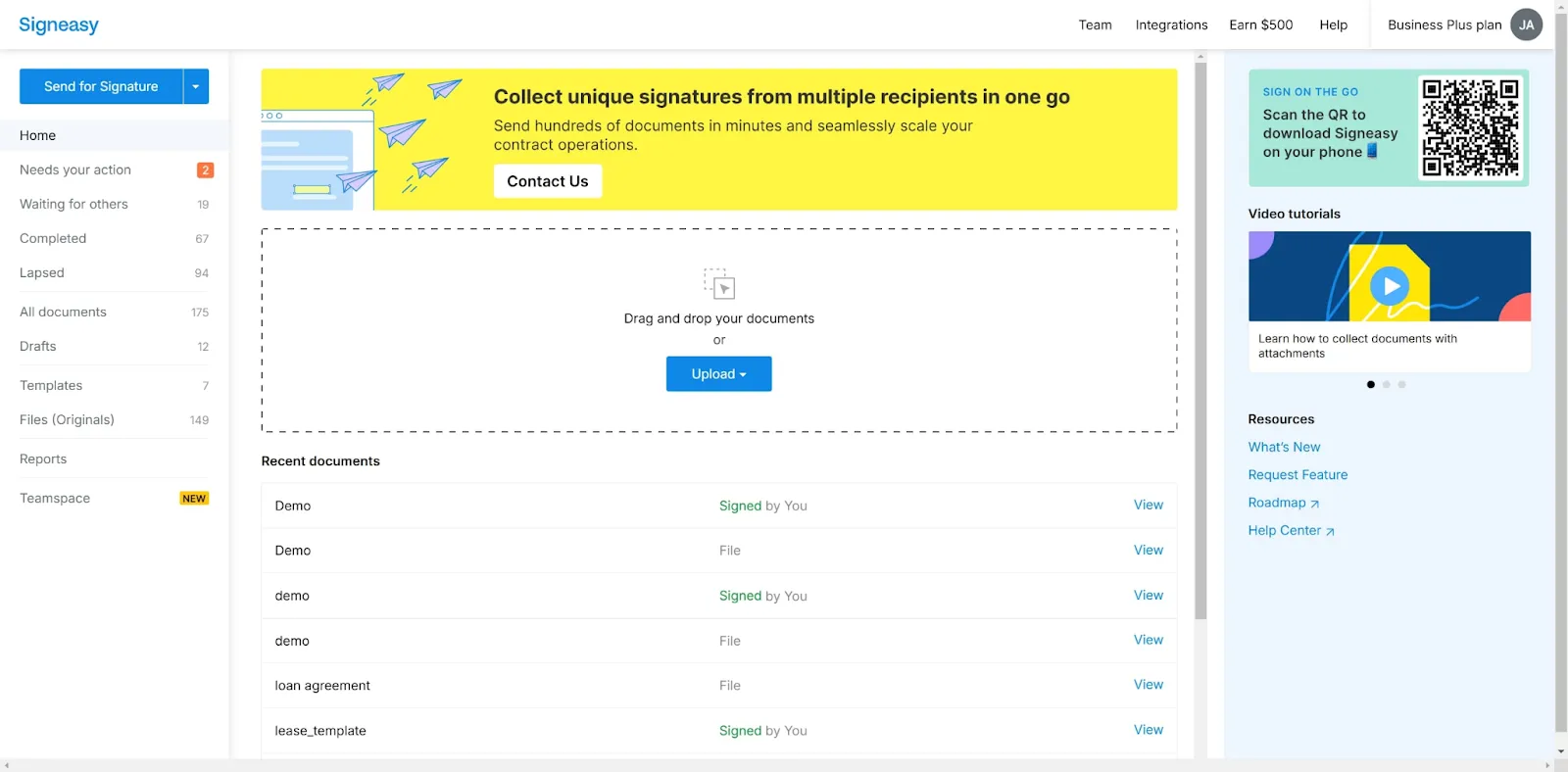Click the content scrollbar up arrow
Image resolution: width=1568 pixels, height=772 pixels.
point(1200,57)
